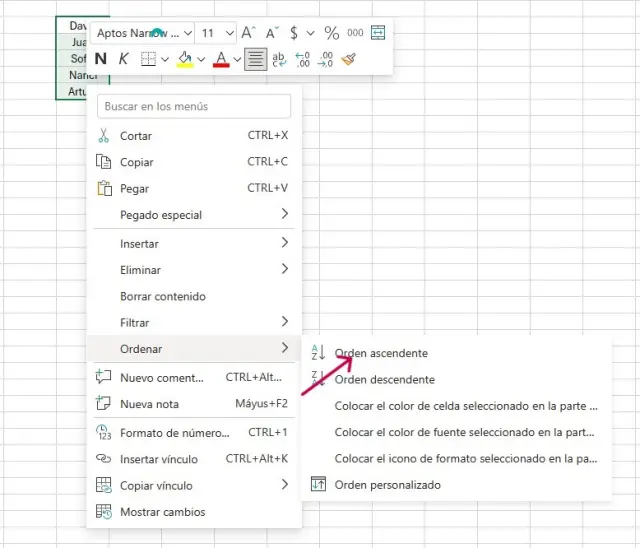Click the merge cells icon
Viewport: 640px width, 548px height.
point(378,33)
